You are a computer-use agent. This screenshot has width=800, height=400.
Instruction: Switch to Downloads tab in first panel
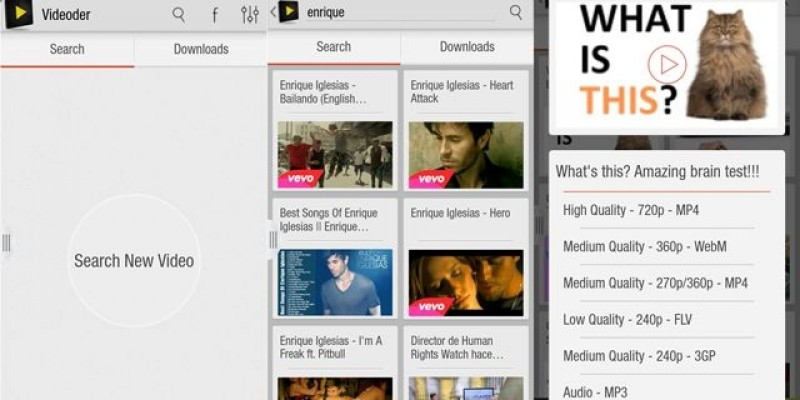click(201, 48)
